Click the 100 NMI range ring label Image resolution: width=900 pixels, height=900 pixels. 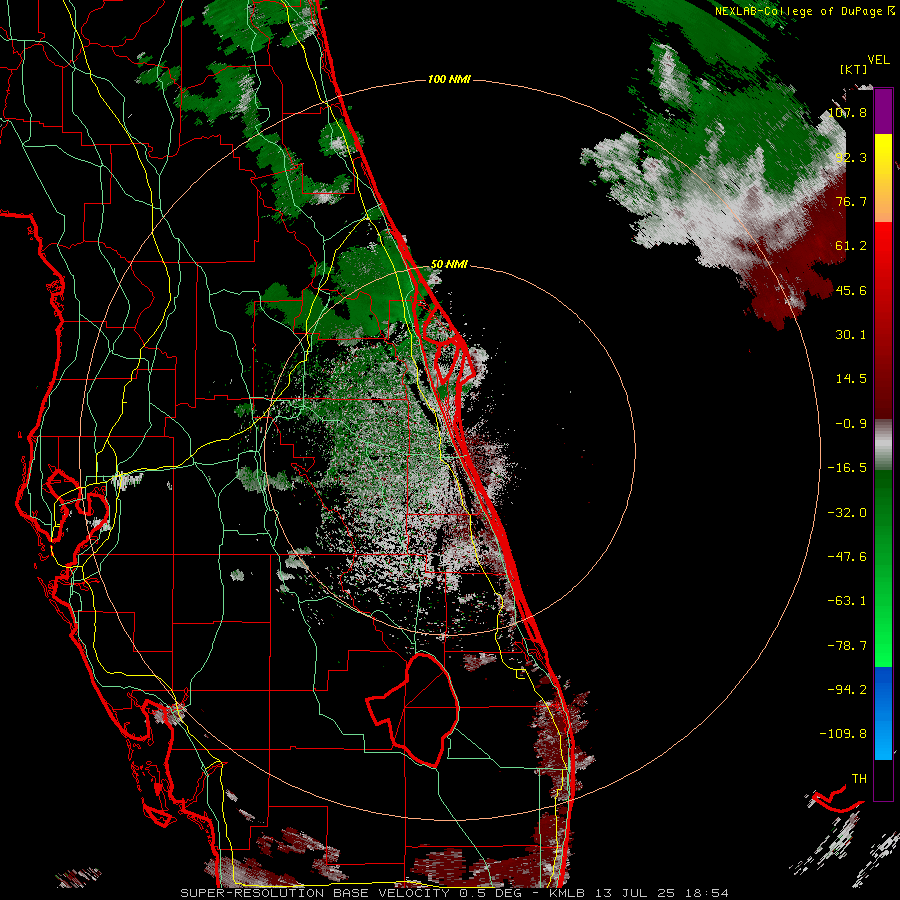tap(449, 79)
